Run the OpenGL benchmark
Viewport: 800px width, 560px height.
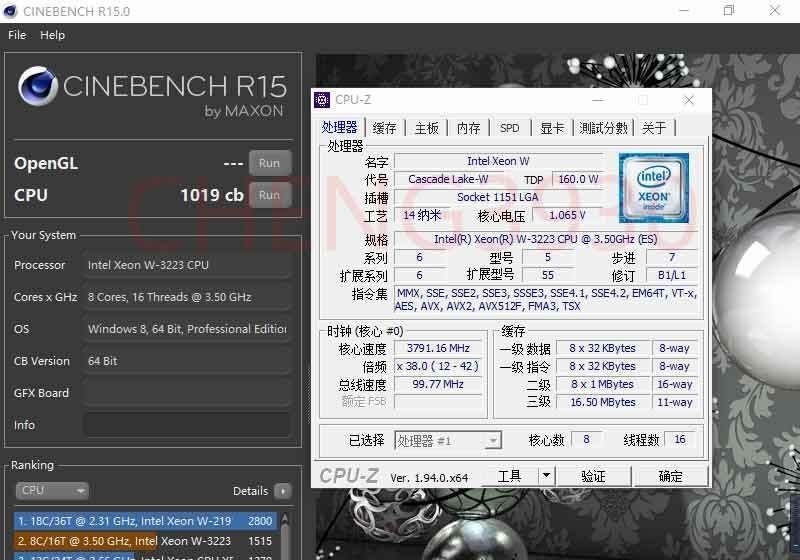tap(269, 163)
